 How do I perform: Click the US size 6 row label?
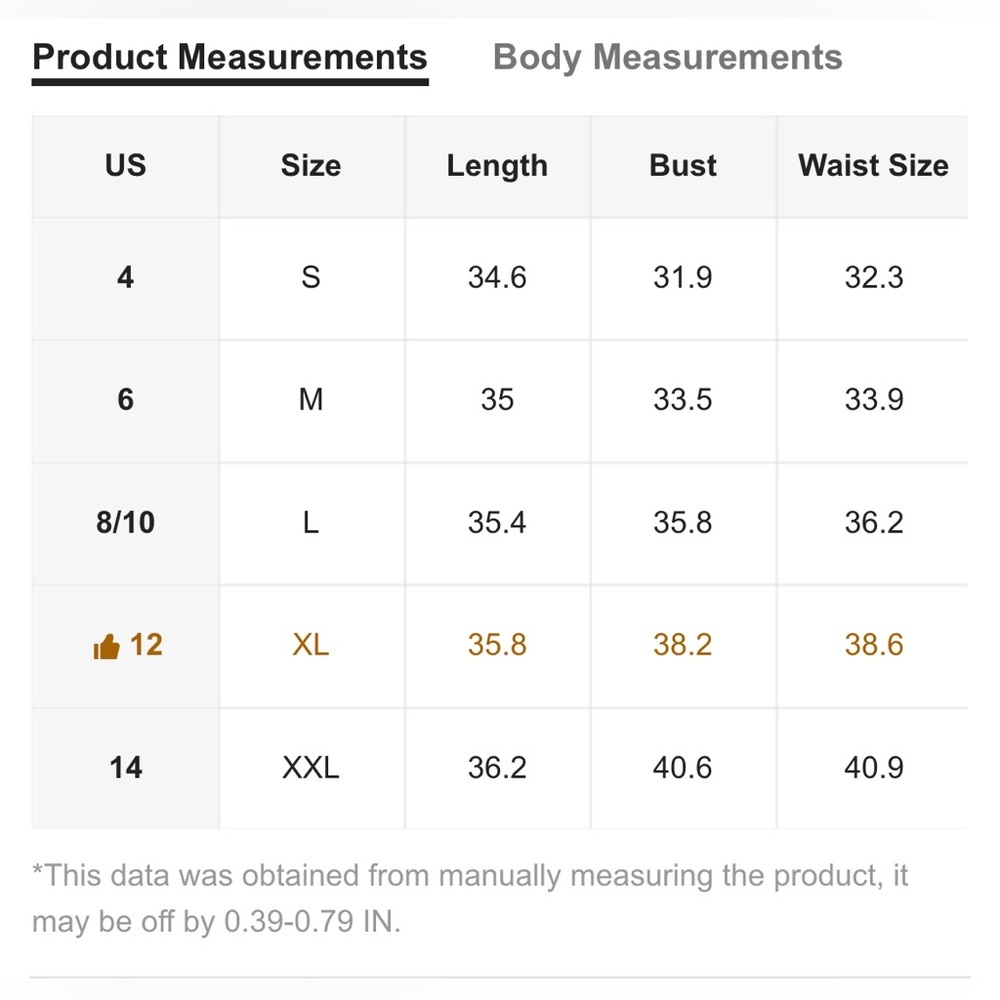(126, 401)
